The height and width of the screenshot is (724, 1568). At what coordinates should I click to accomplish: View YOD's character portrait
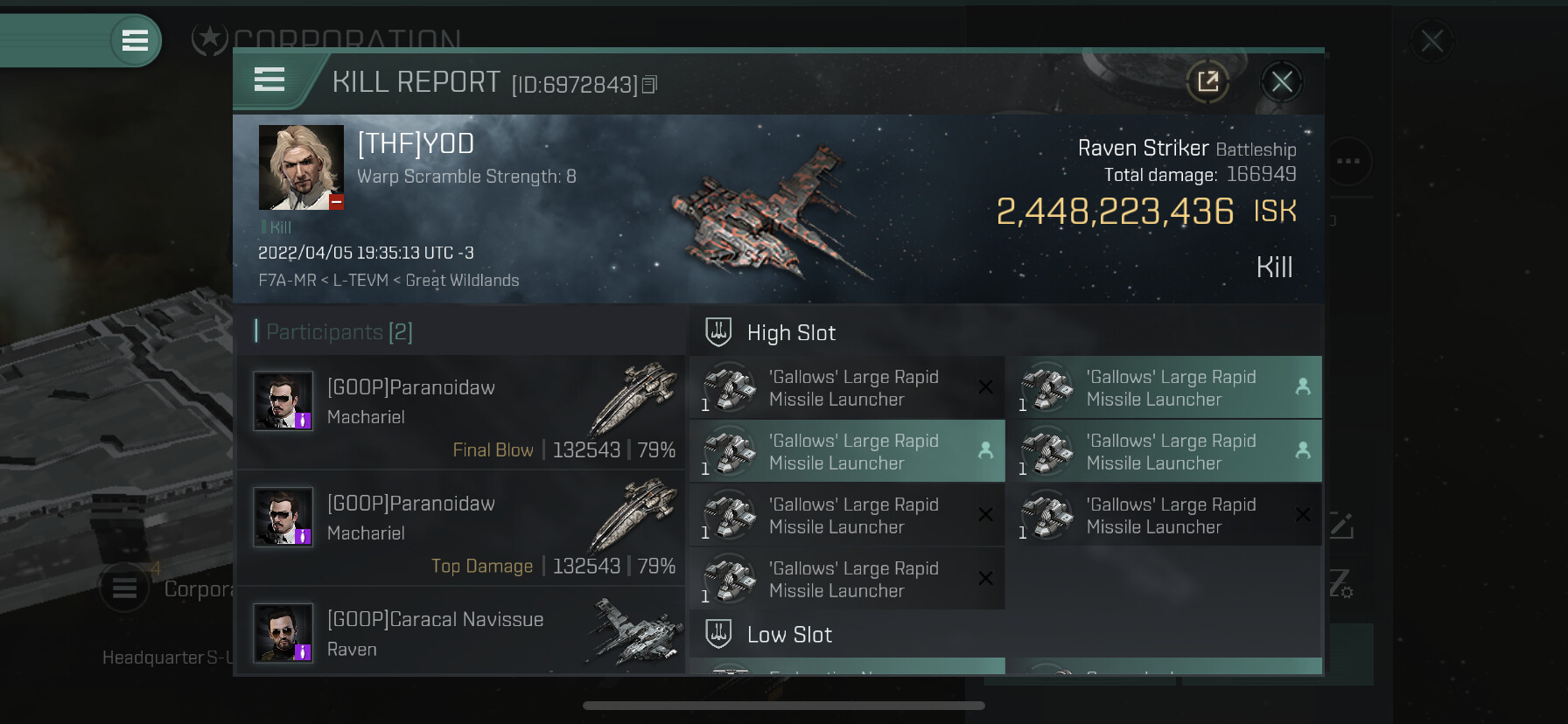[x=301, y=167]
